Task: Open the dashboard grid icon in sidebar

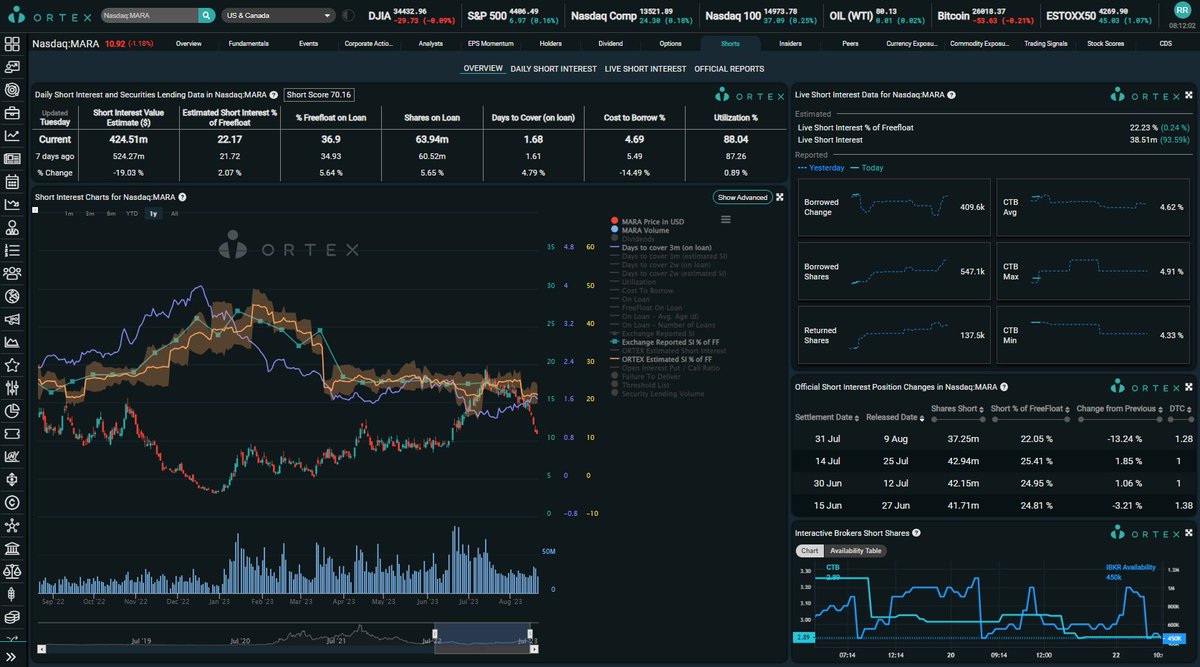Action: pos(12,44)
